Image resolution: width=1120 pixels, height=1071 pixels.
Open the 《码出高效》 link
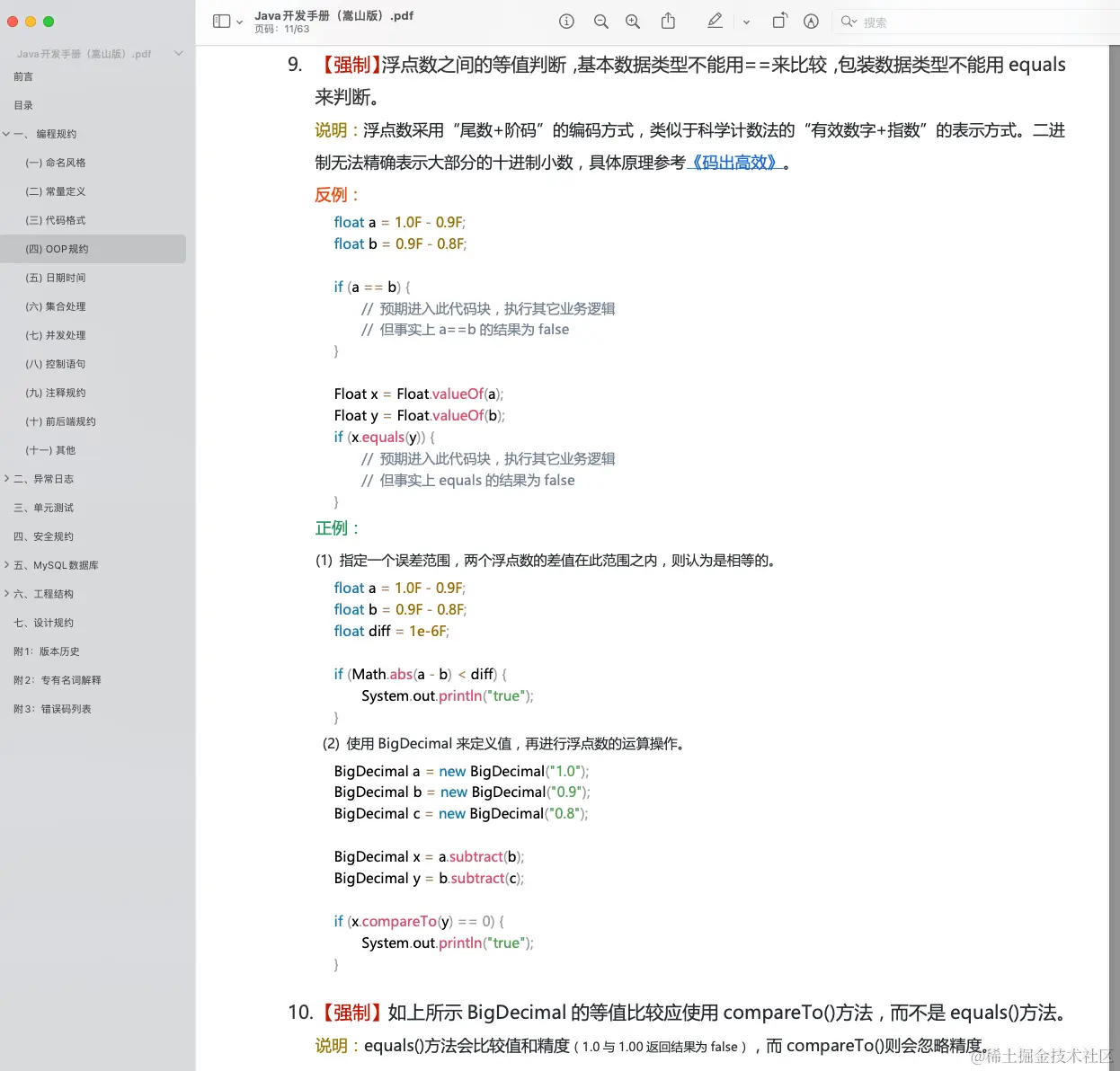(735, 163)
